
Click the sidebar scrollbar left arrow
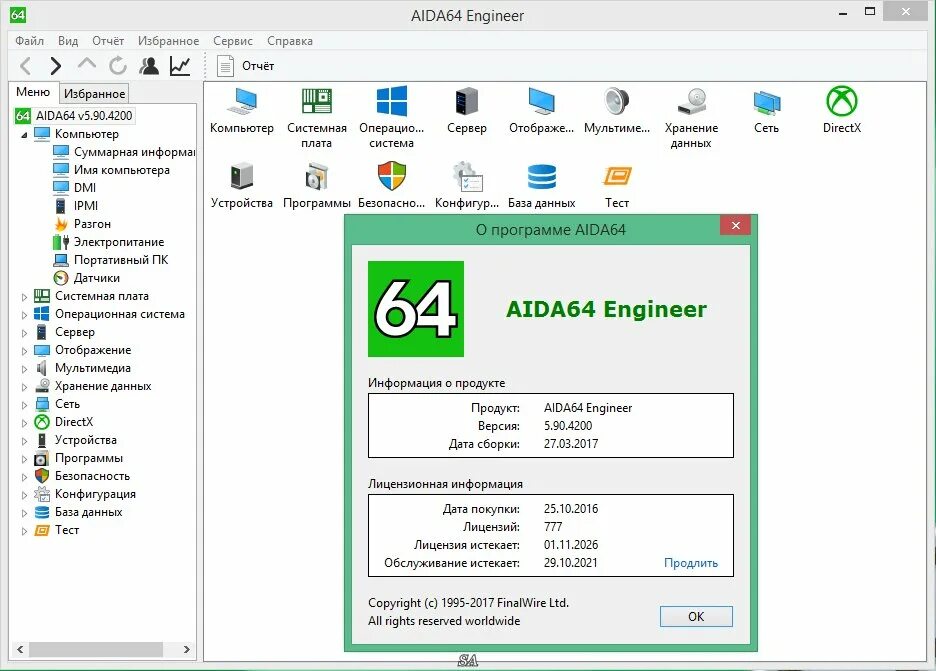click(20, 649)
